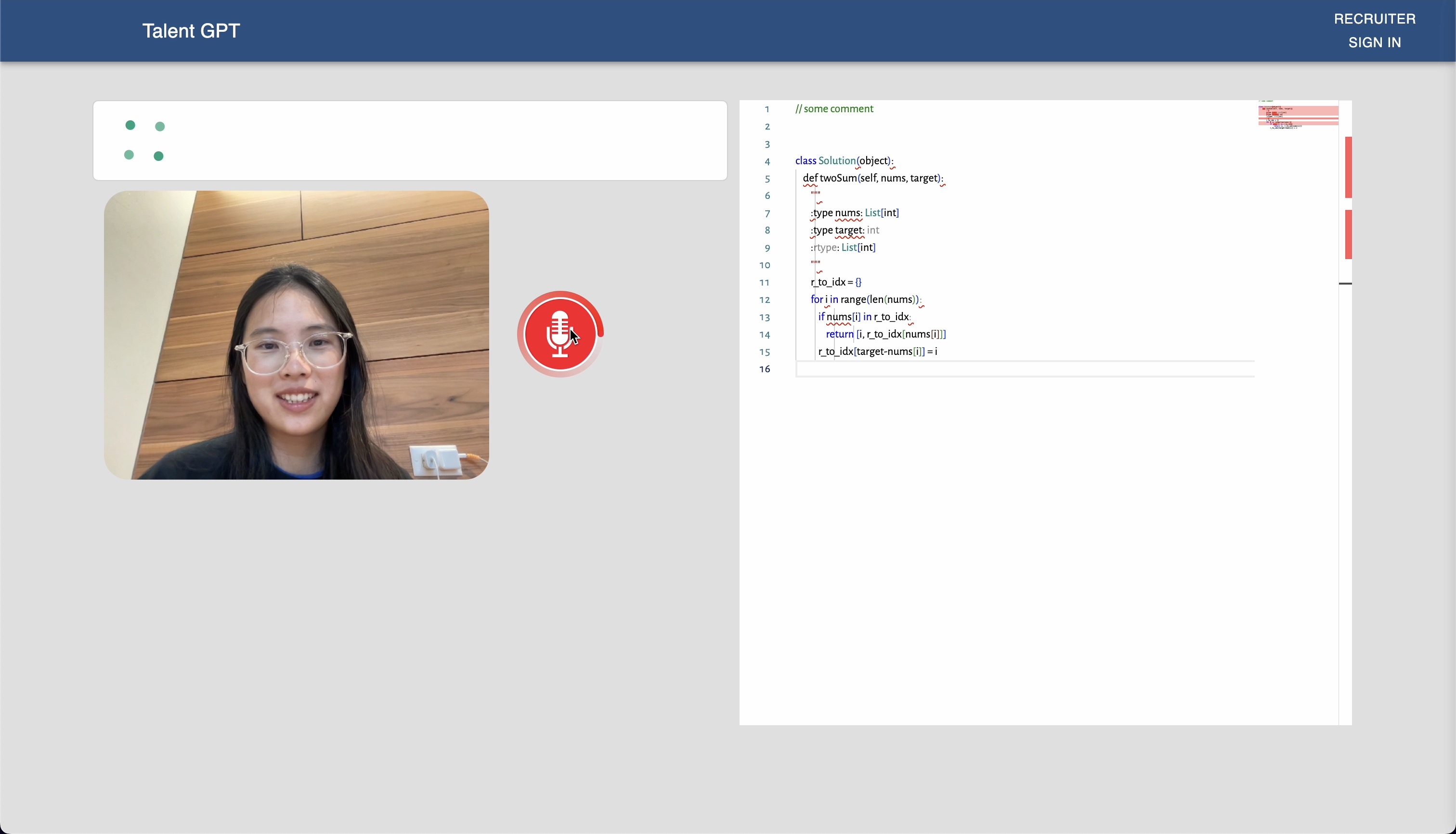The image size is (1456, 834).
Task: Click the 'def twoSum' method definition
Action: 872,178
